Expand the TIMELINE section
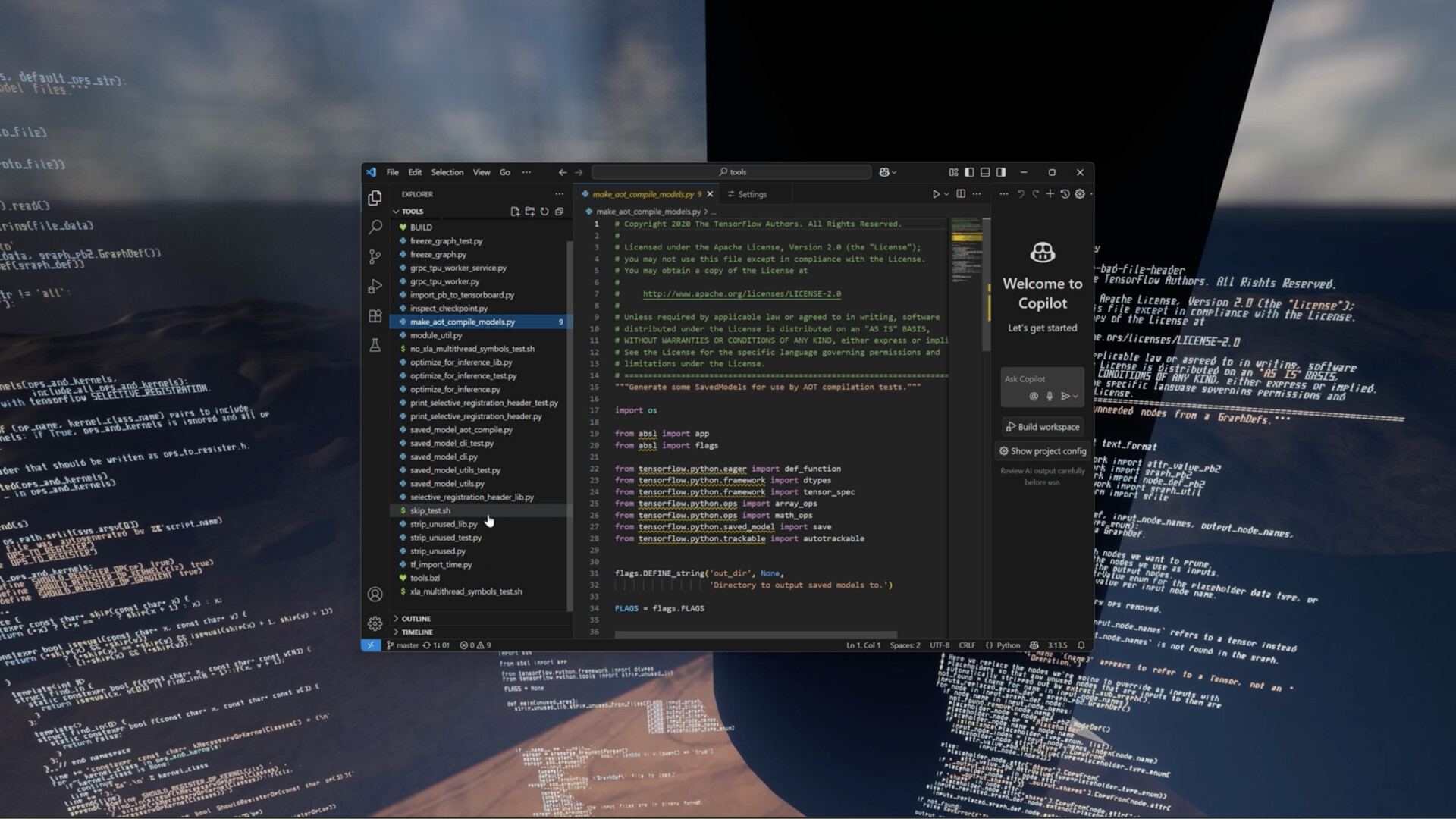This screenshot has width=1456, height=819. [x=417, y=632]
